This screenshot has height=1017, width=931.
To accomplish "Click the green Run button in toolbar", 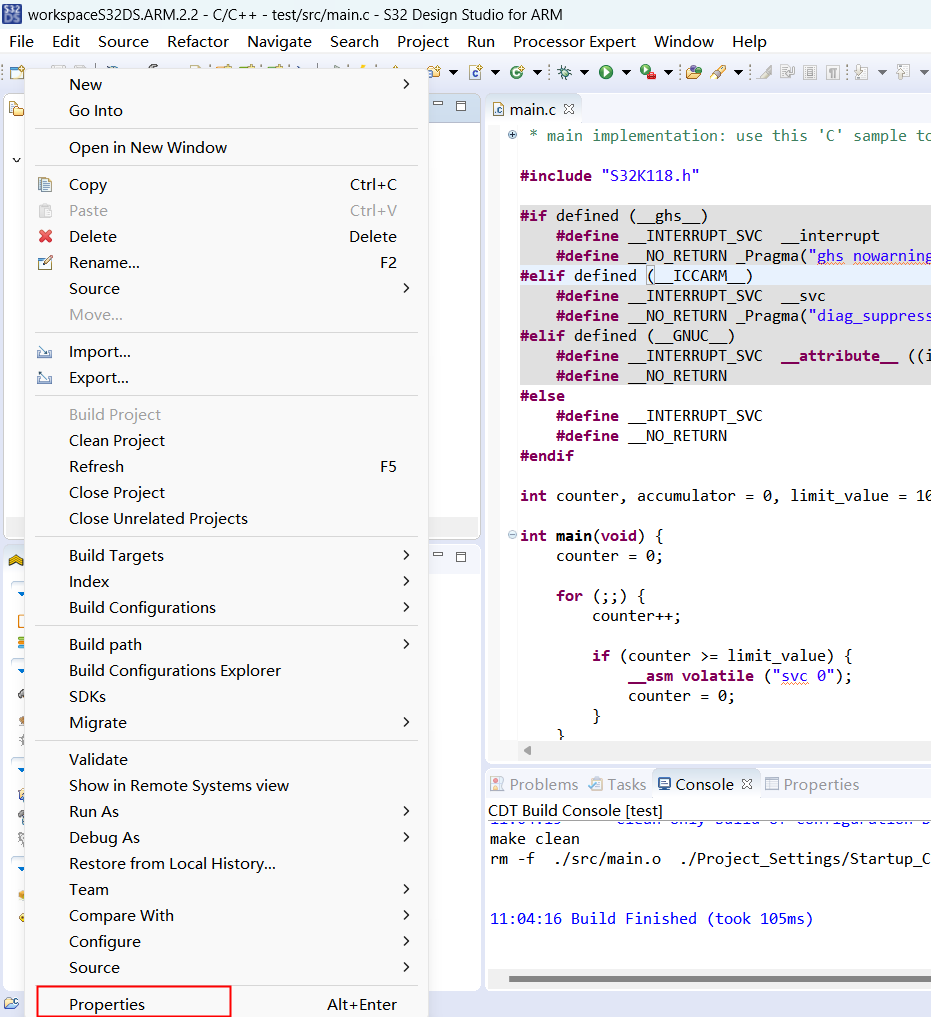I will tap(606, 72).
